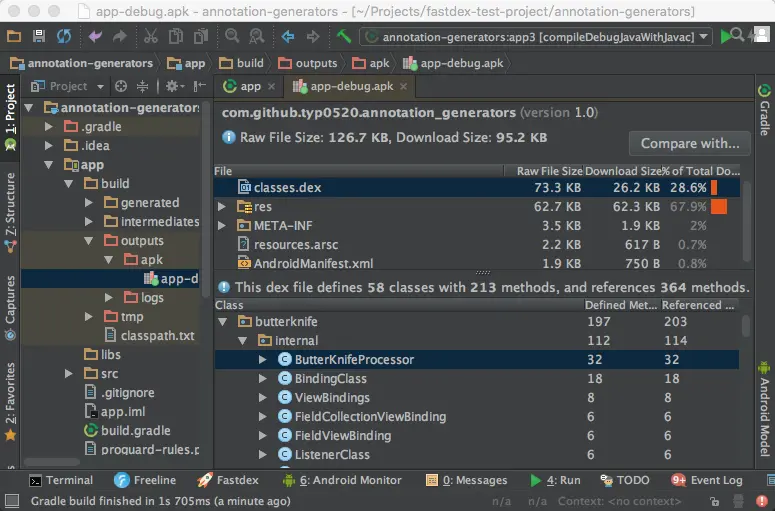Navigate back with the left arrow icon
Image resolution: width=775 pixels, height=511 pixels.
[288, 36]
